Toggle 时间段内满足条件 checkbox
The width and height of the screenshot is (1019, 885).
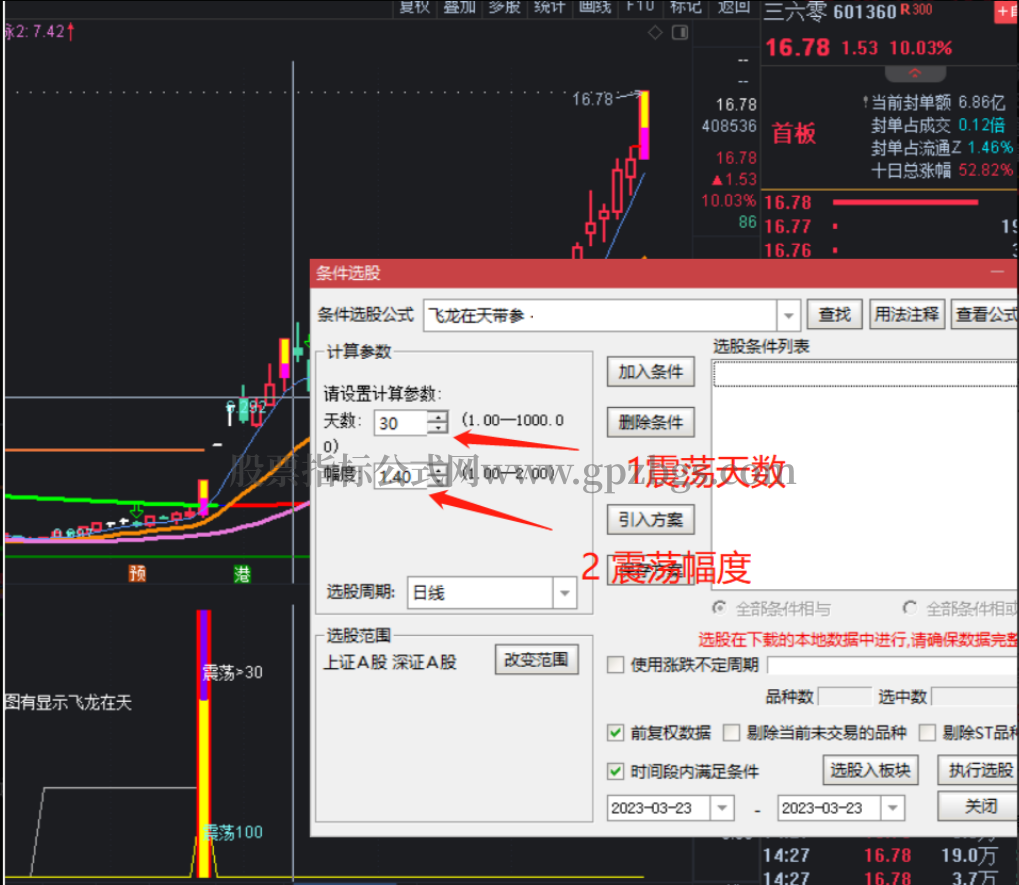click(615, 771)
